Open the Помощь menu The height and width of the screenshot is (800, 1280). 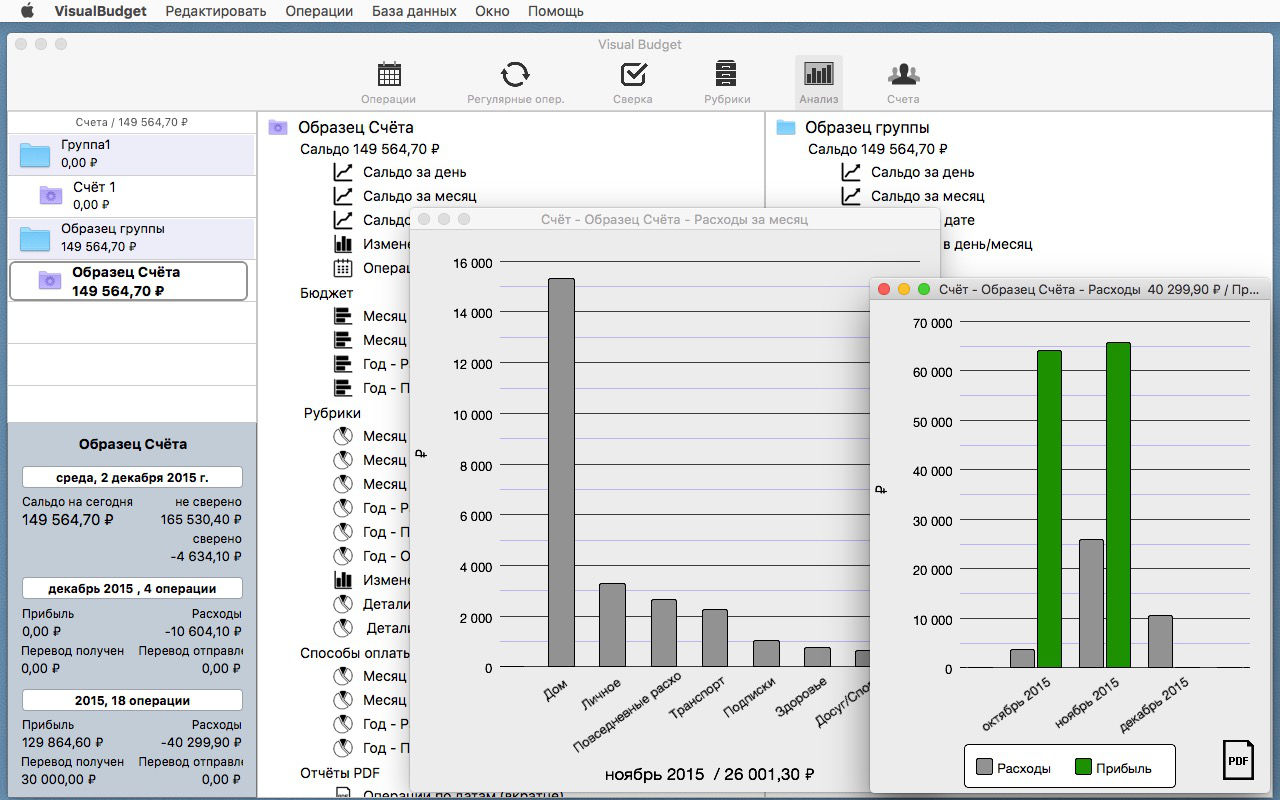(x=556, y=11)
